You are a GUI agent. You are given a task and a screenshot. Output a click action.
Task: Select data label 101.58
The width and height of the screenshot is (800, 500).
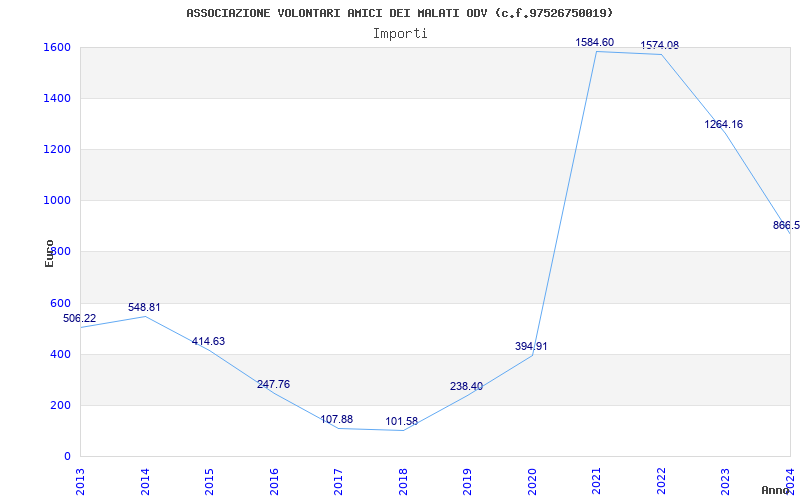coord(402,421)
